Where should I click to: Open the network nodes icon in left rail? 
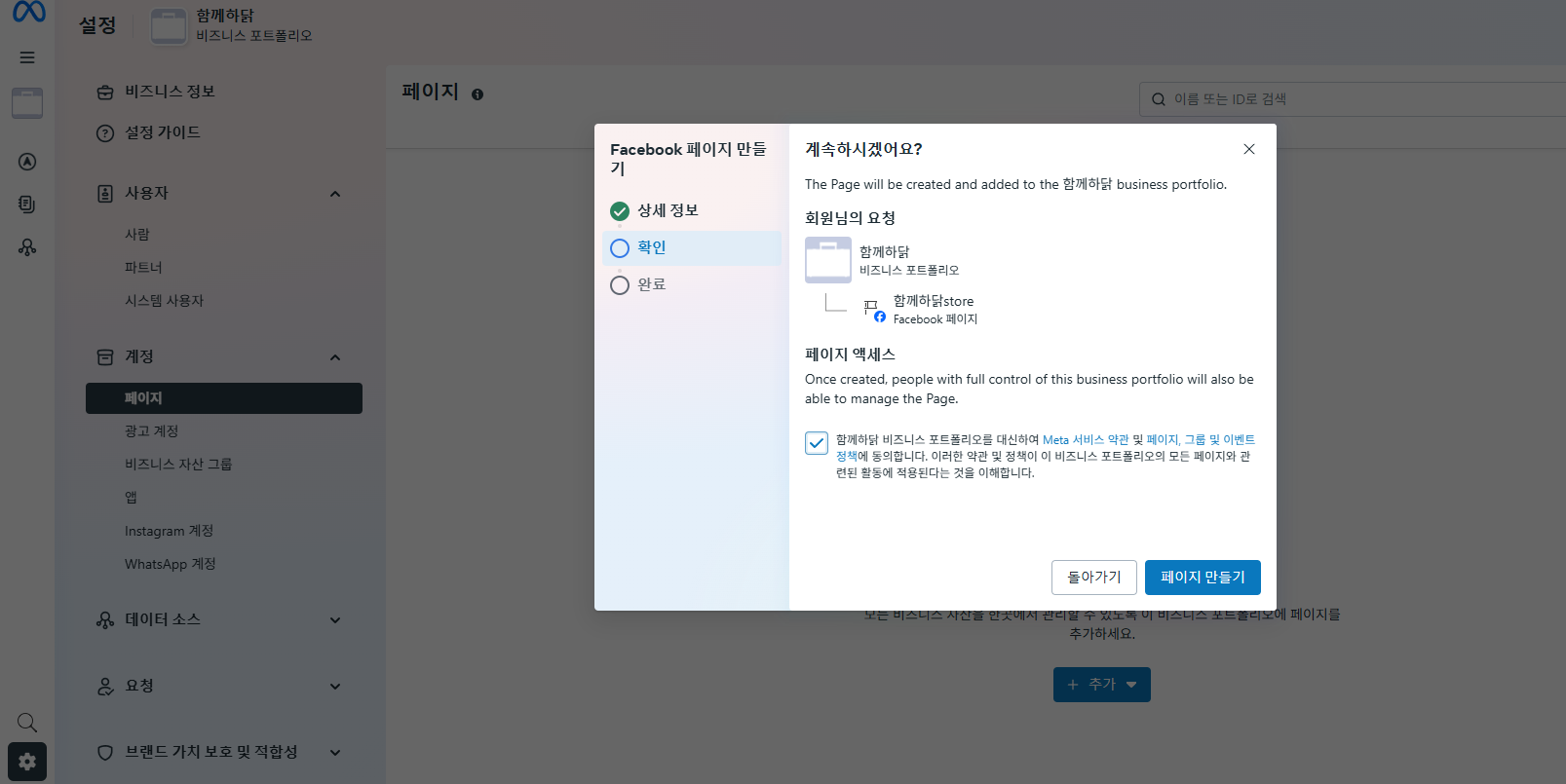[27, 247]
